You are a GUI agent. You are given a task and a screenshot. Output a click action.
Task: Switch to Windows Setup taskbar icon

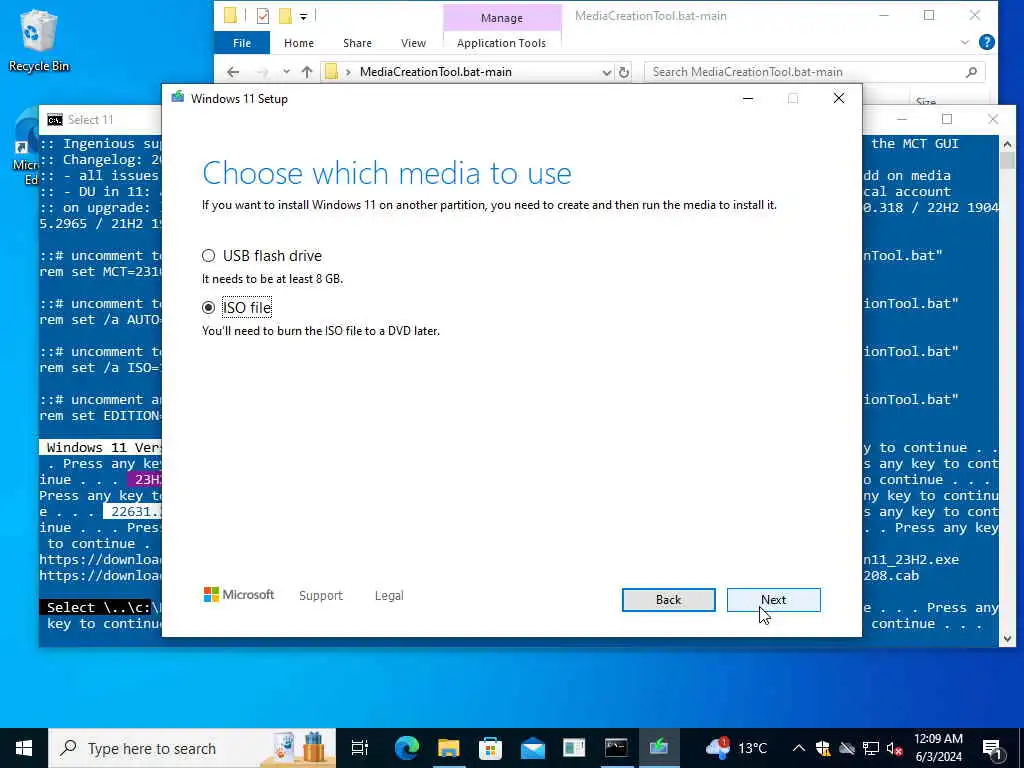point(658,748)
